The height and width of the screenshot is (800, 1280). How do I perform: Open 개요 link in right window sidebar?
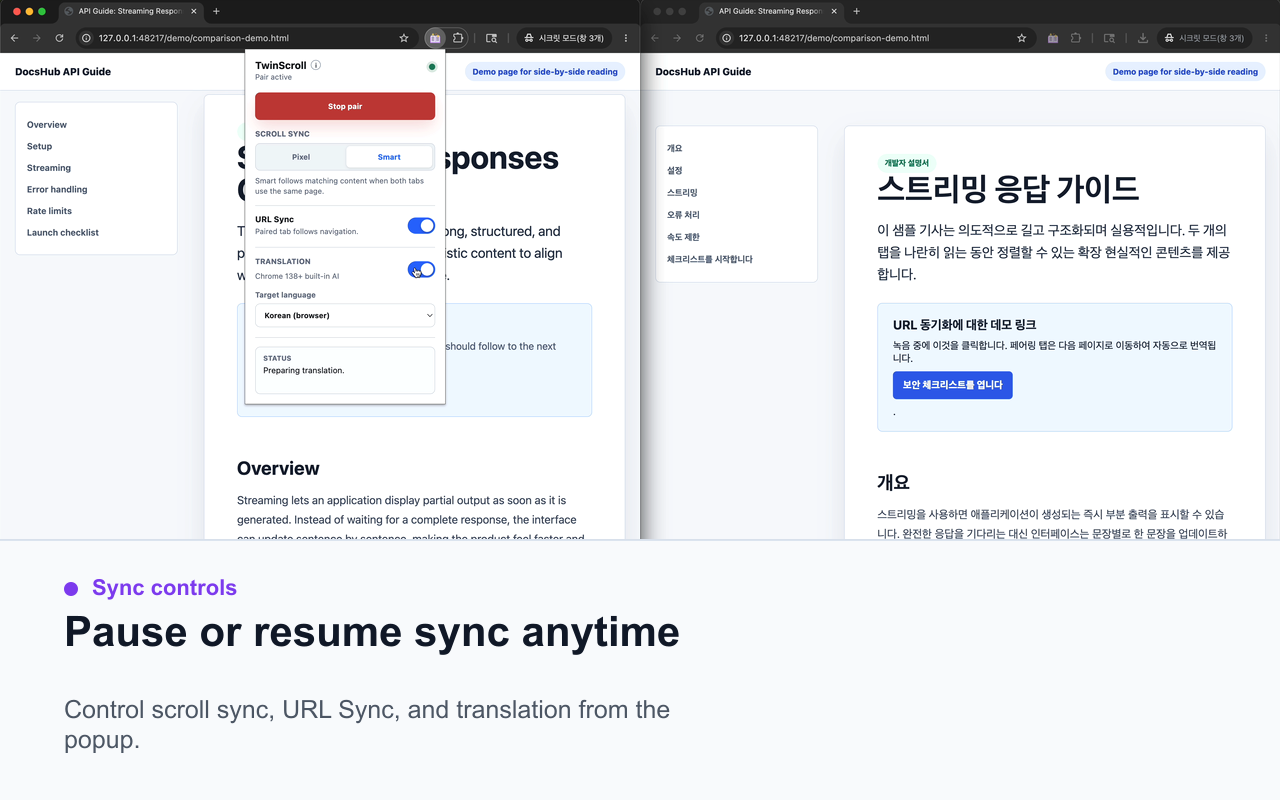tap(675, 148)
